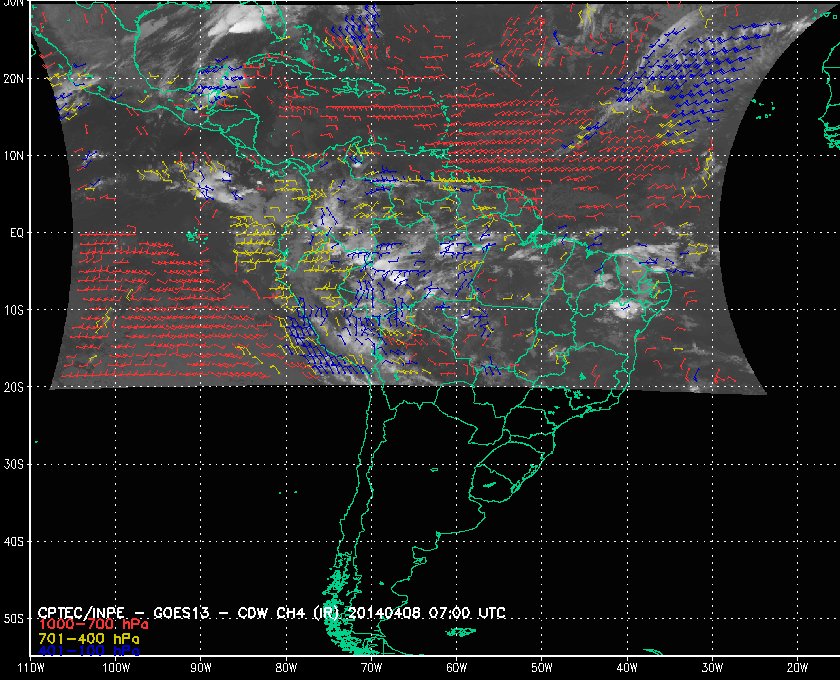Click the '60W' longitude label
Image resolution: width=840 pixels, height=680 pixels.
456,668
